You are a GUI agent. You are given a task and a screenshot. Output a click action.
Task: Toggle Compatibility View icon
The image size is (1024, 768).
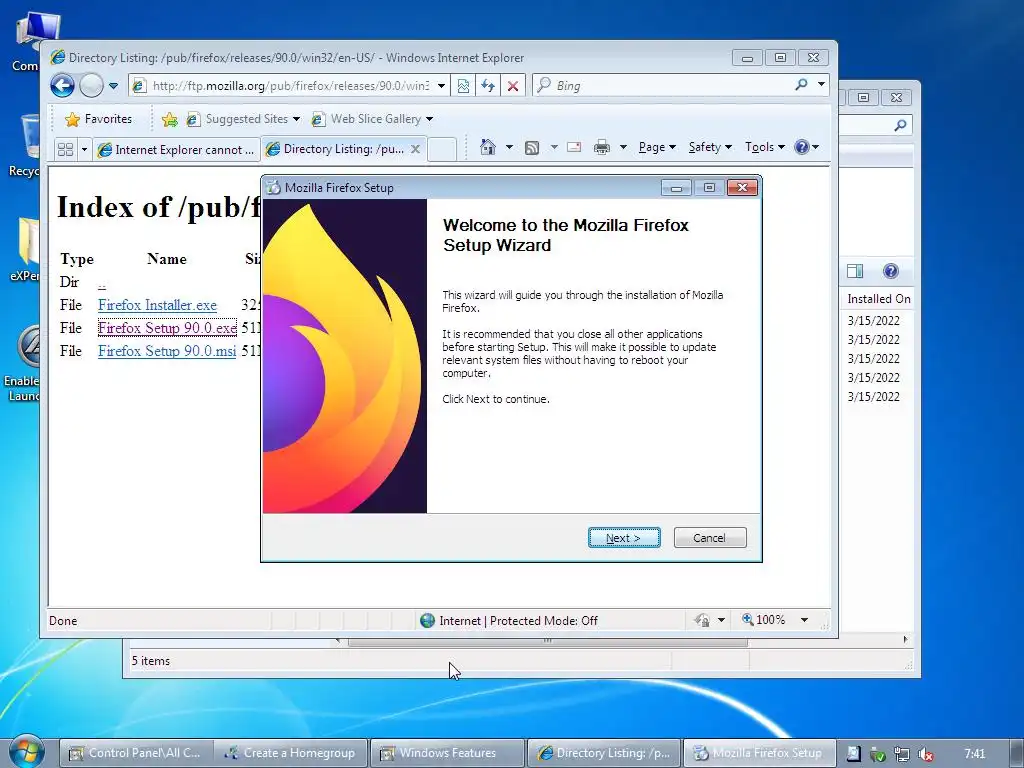tap(463, 86)
